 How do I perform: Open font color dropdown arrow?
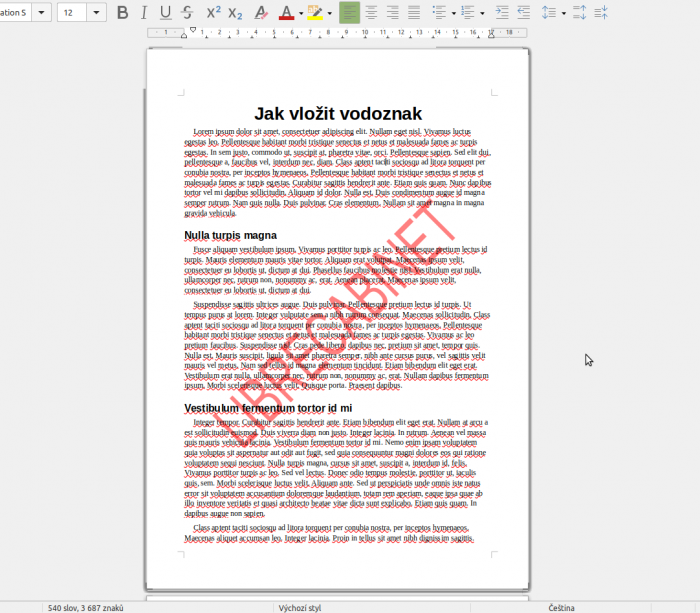[x=301, y=13]
